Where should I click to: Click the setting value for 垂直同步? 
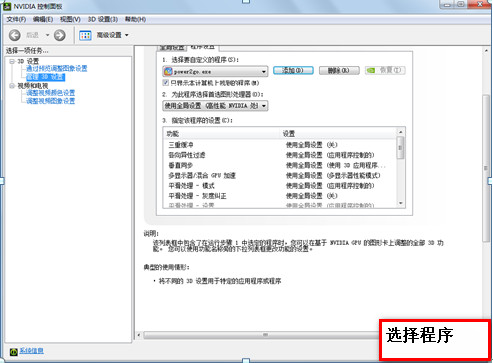coord(335,165)
